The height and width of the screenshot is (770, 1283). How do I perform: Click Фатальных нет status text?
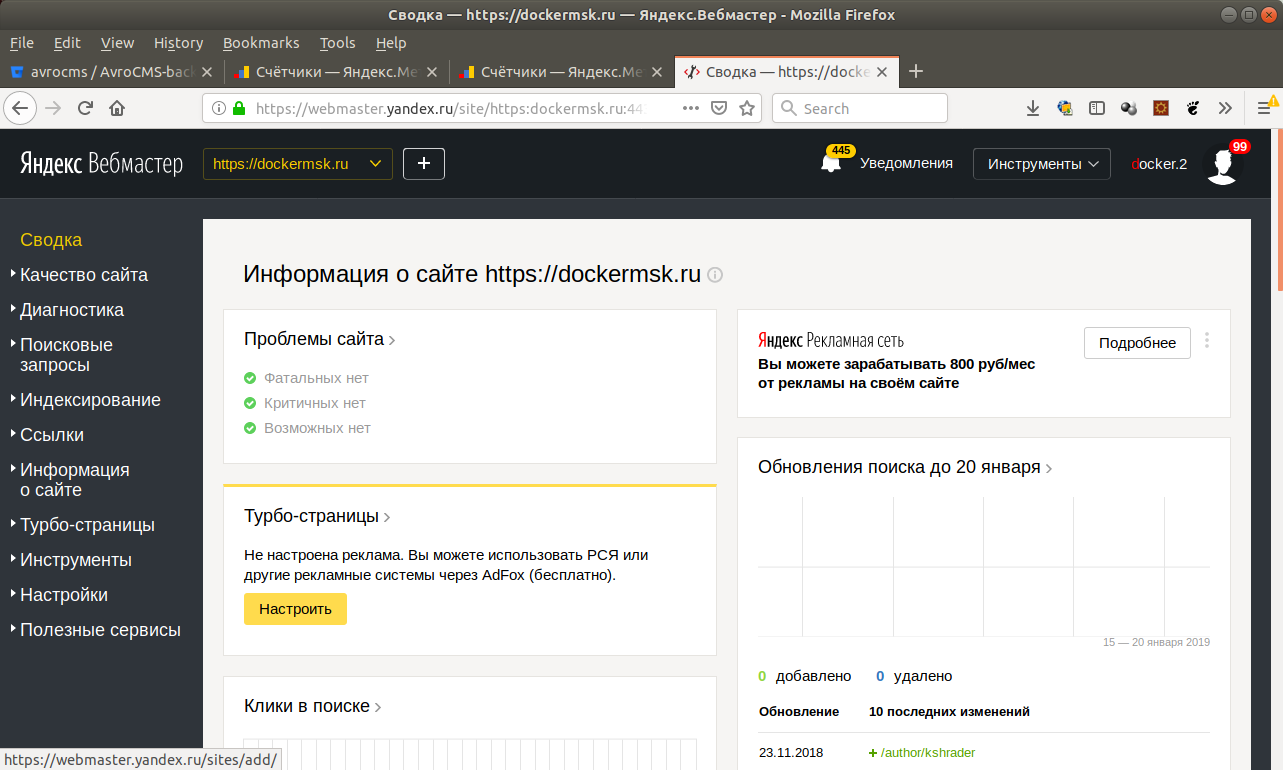point(316,378)
